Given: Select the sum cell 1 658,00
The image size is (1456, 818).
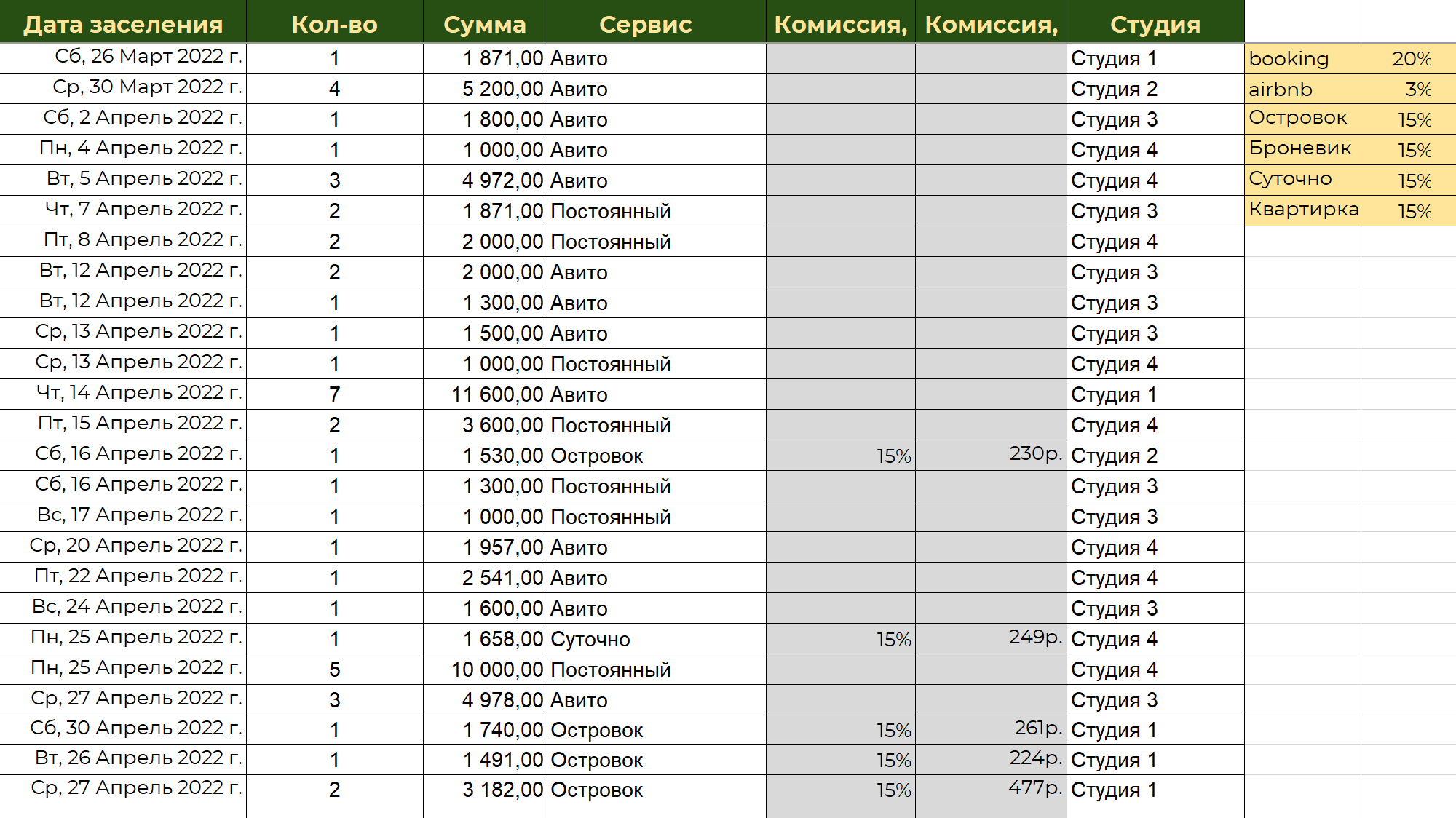Looking at the screenshot, I should pyautogui.click(x=485, y=639).
